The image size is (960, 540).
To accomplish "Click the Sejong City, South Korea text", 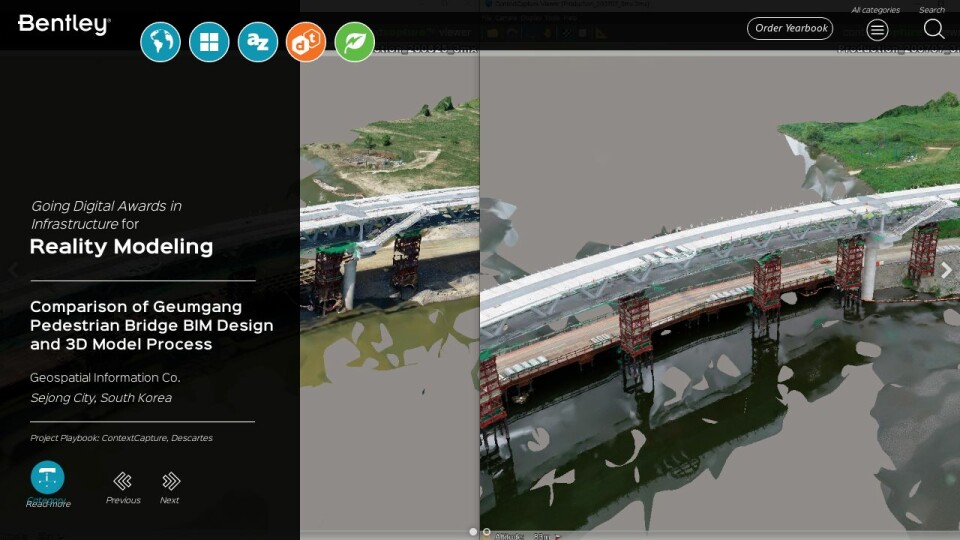I will click(101, 398).
